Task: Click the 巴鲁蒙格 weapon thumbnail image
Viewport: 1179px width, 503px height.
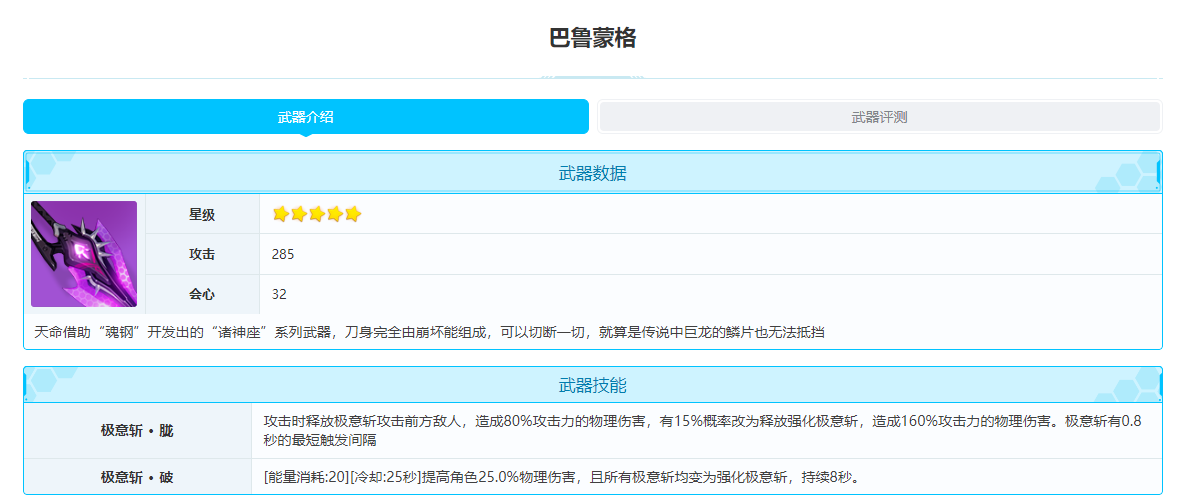Action: click(84, 253)
